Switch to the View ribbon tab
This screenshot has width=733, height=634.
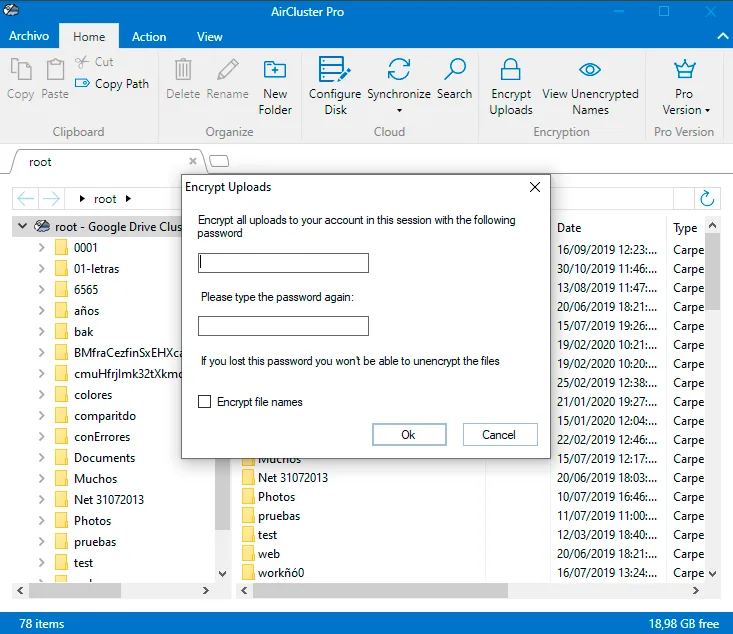[x=209, y=36]
